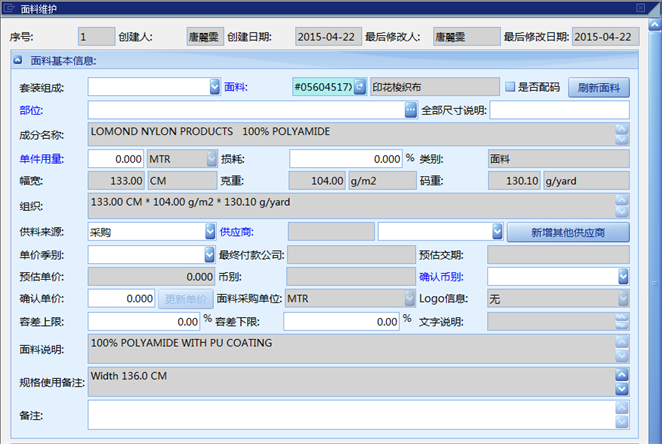Click down arrow in 面料说明 field
Screen dimensions: 662x444
[x=622, y=355]
